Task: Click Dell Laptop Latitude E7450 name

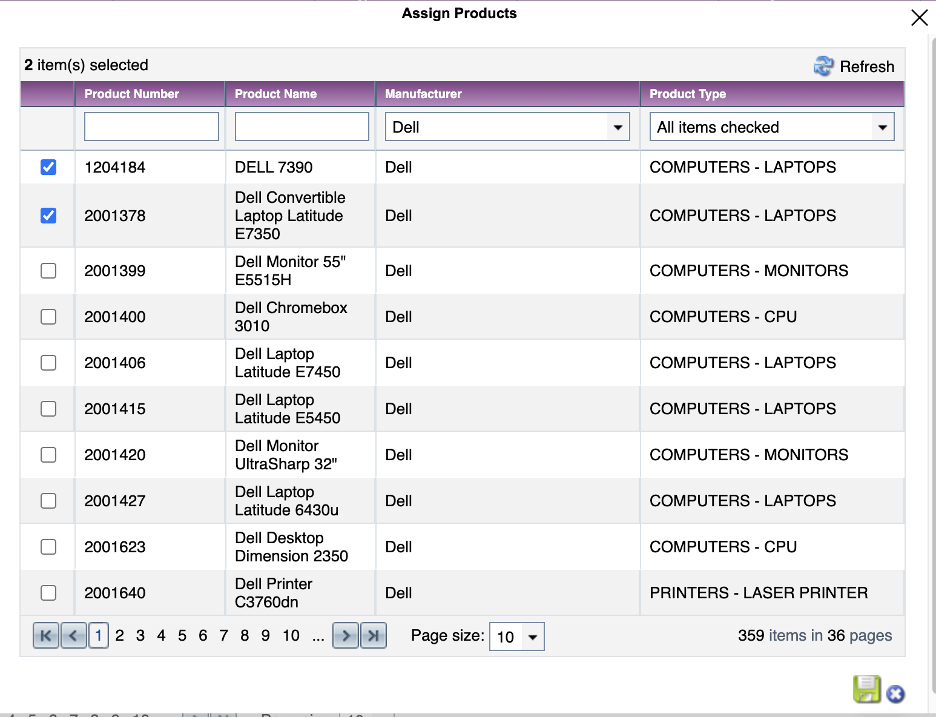Action: coord(288,363)
